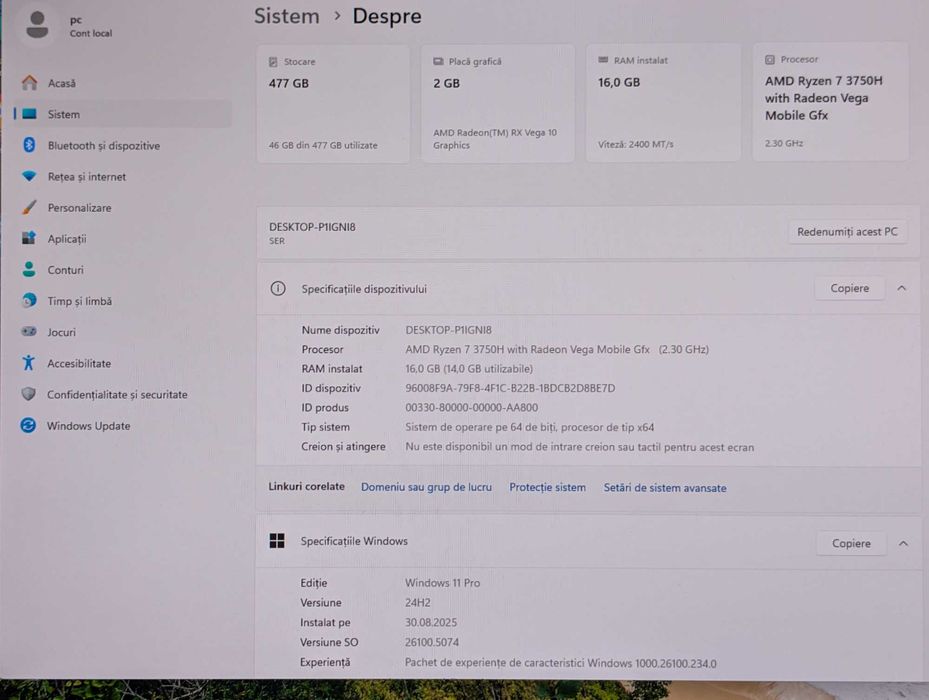
Task: Click the RAM instalat 16,0 GB card
Action: [x=663, y=102]
